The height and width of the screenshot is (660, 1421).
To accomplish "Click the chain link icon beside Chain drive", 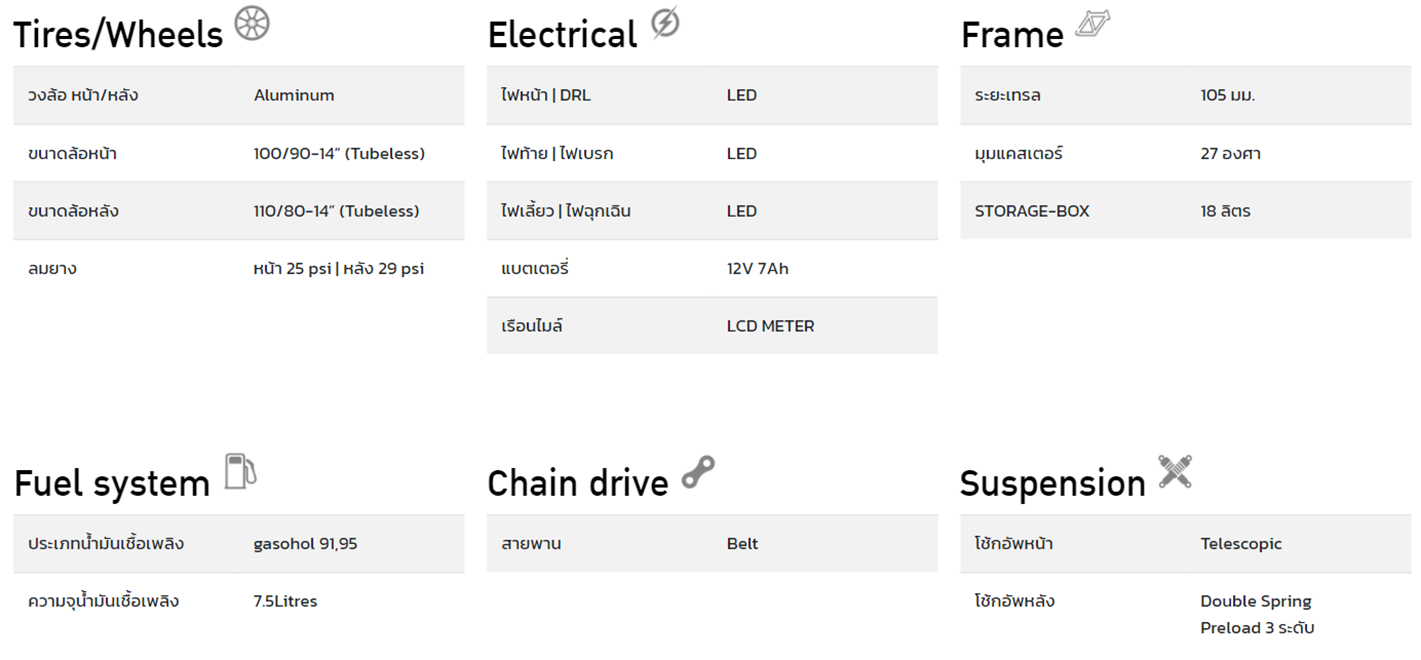I will (698, 472).
